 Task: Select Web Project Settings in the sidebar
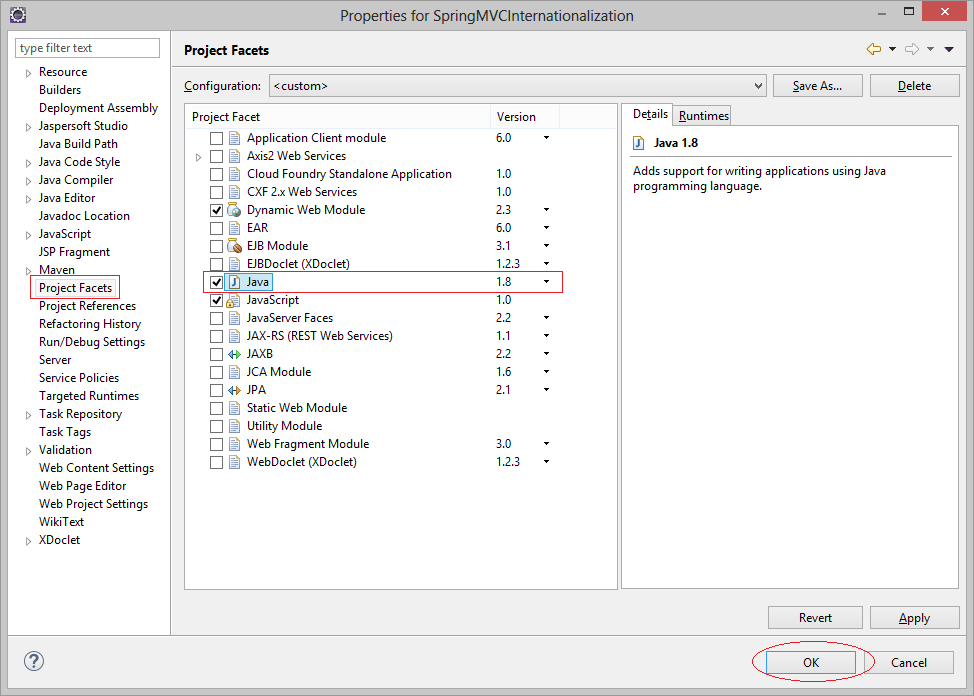tap(93, 504)
